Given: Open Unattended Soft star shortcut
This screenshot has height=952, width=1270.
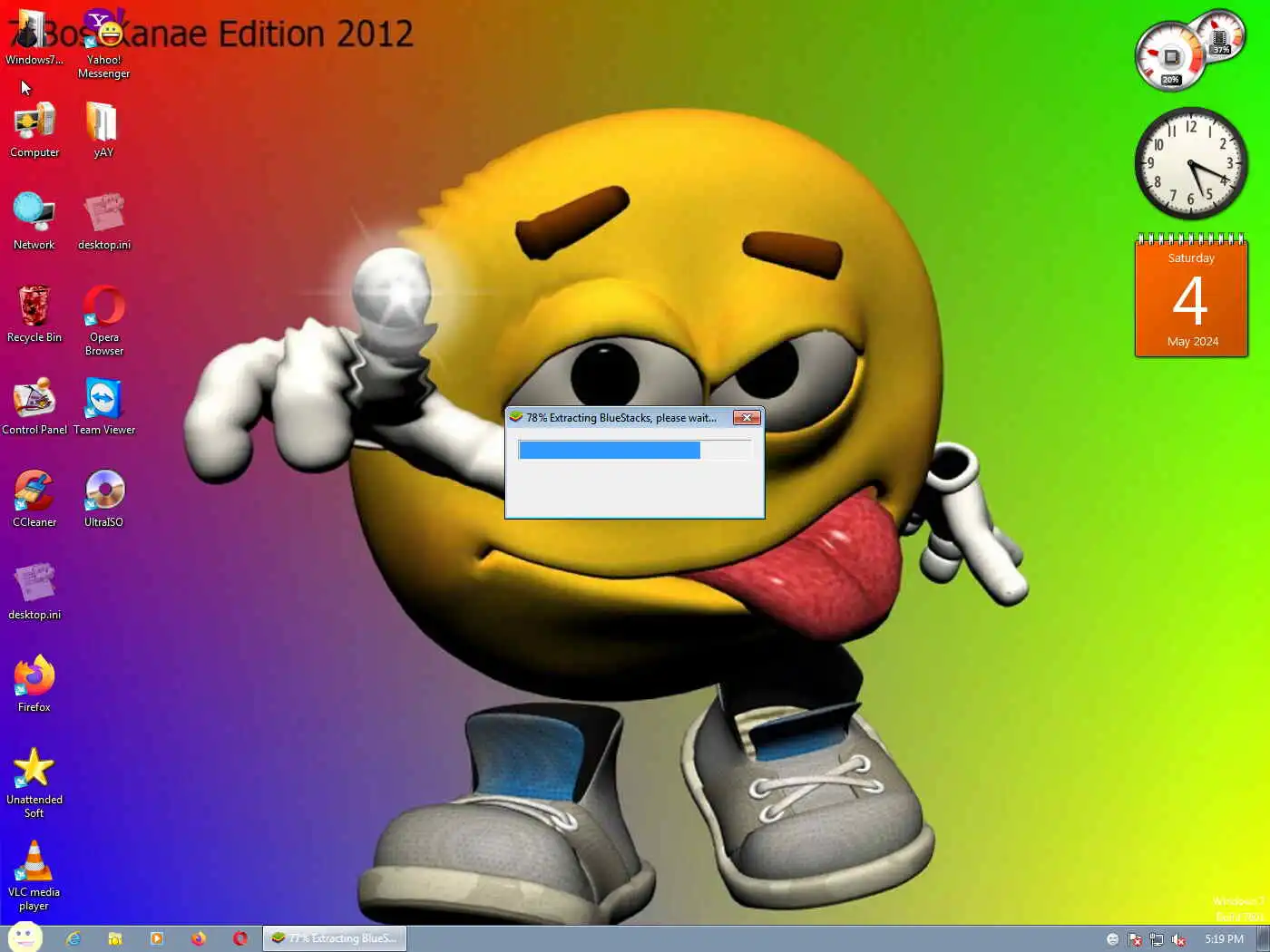Looking at the screenshot, I should click(x=34, y=782).
